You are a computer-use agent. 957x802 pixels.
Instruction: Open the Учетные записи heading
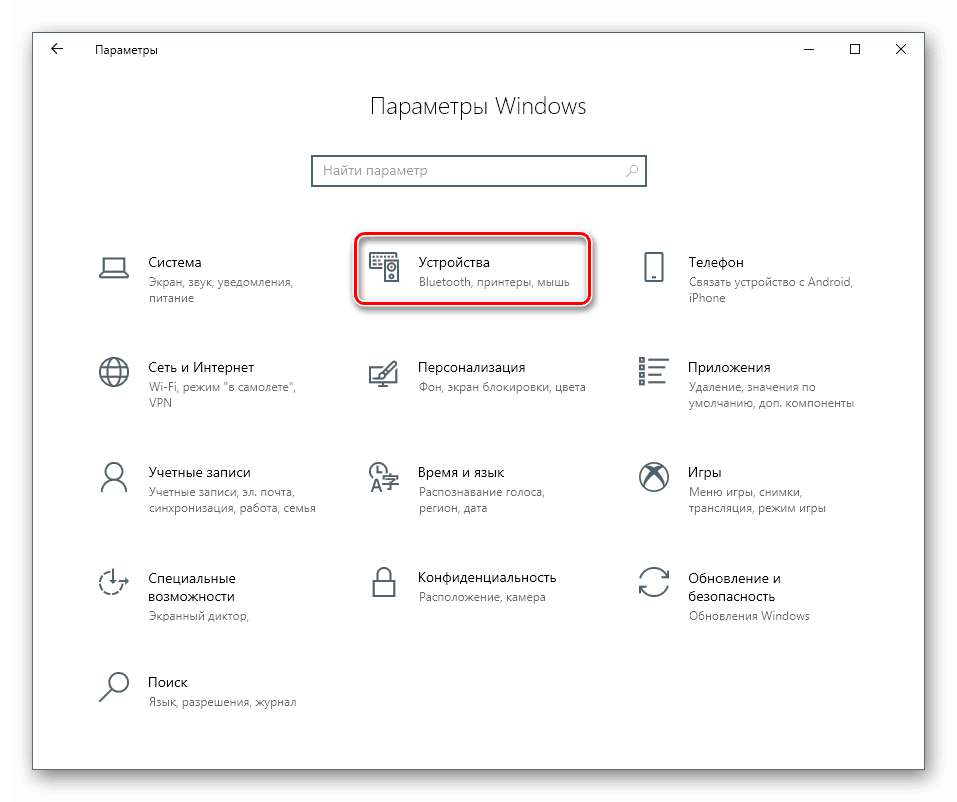point(199,472)
